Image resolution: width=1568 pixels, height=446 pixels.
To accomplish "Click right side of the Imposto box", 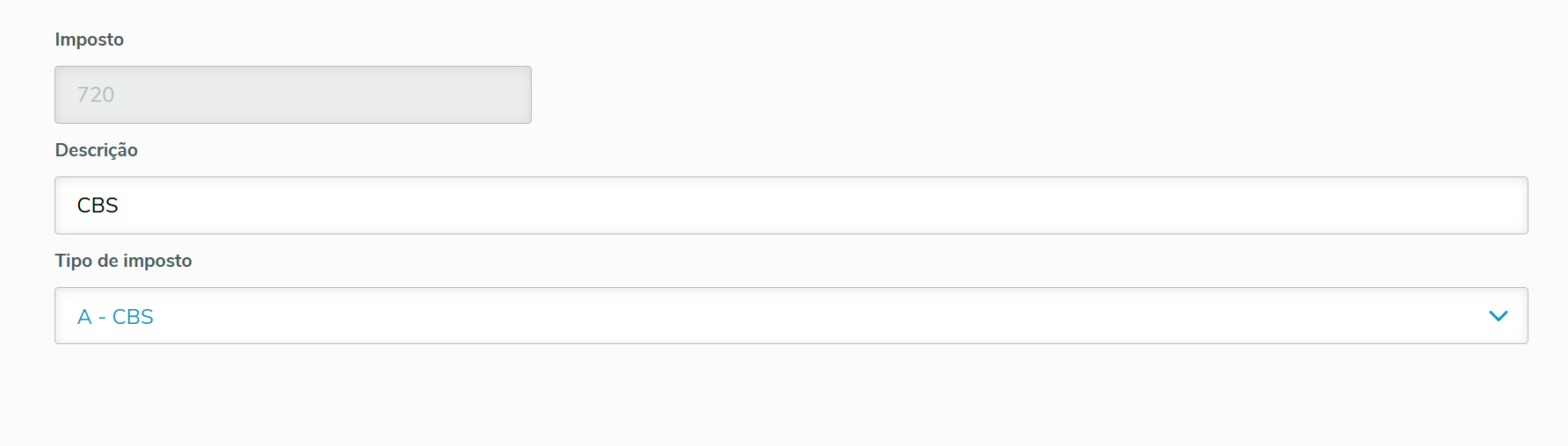I will (x=492, y=95).
